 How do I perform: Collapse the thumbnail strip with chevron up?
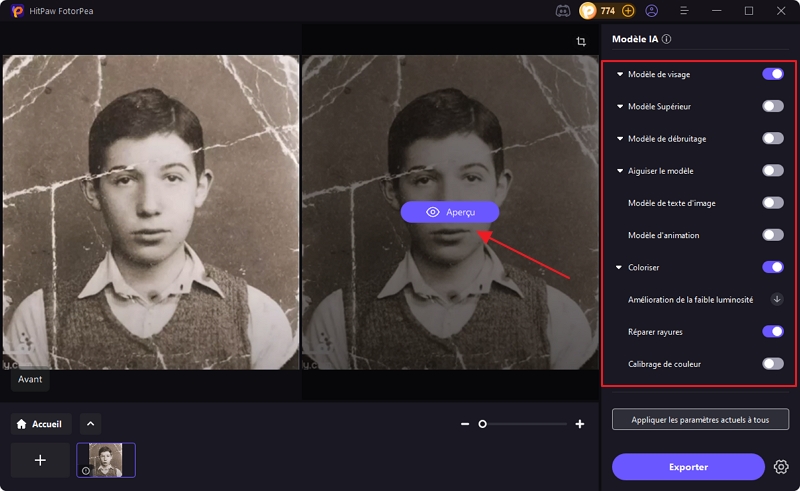pyautogui.click(x=90, y=424)
